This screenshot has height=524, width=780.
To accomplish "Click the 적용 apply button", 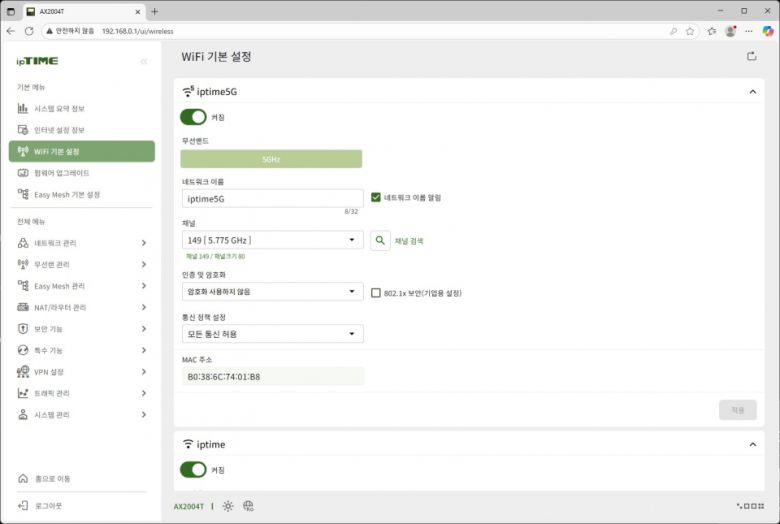I will pos(738,410).
